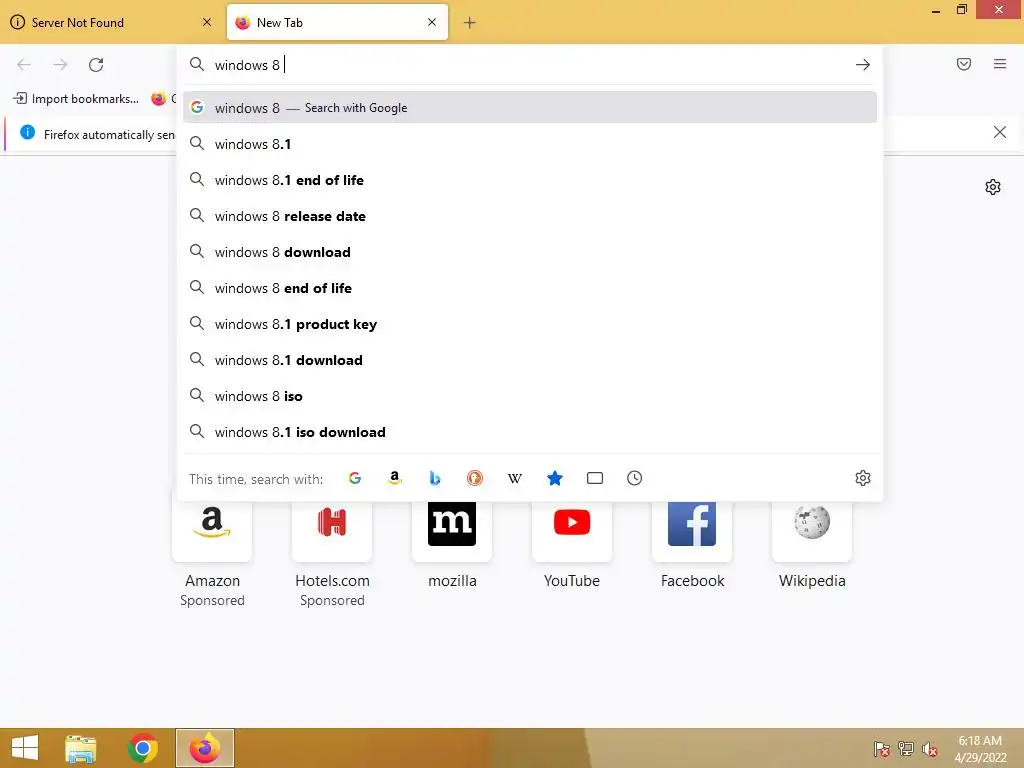Launch File Explorer from taskbar

(x=81, y=748)
